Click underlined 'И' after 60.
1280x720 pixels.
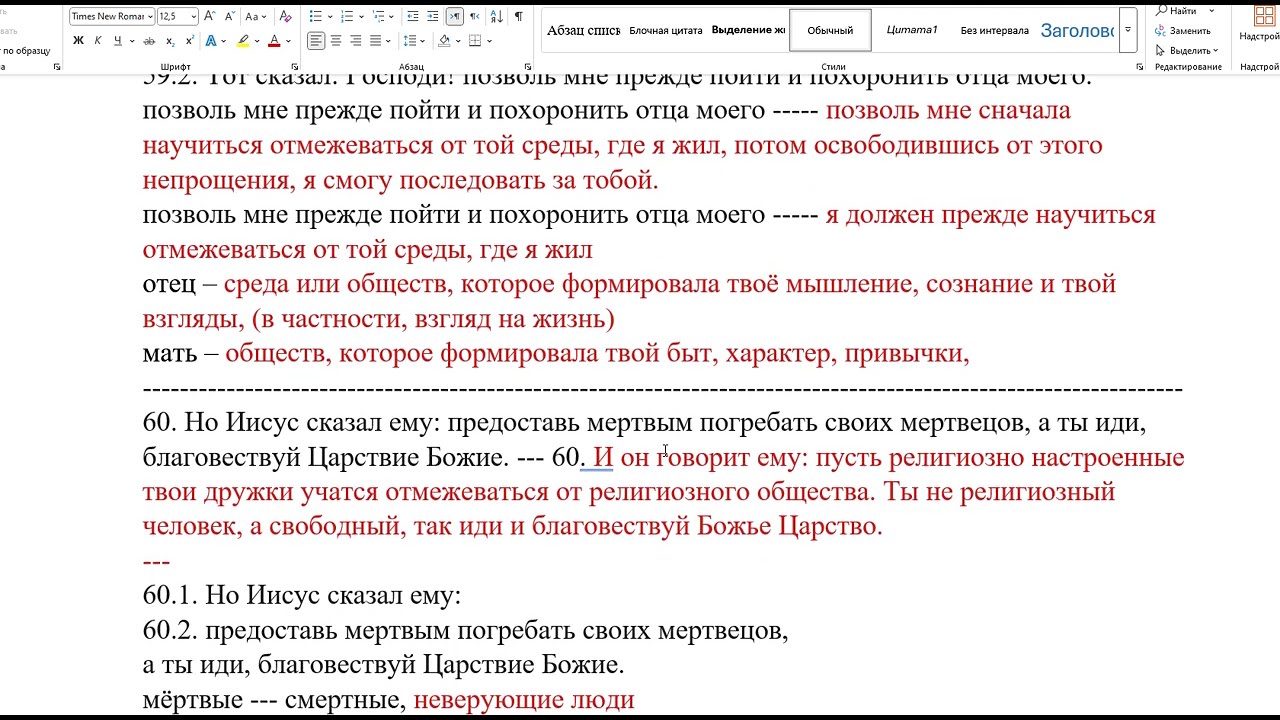[603, 458]
